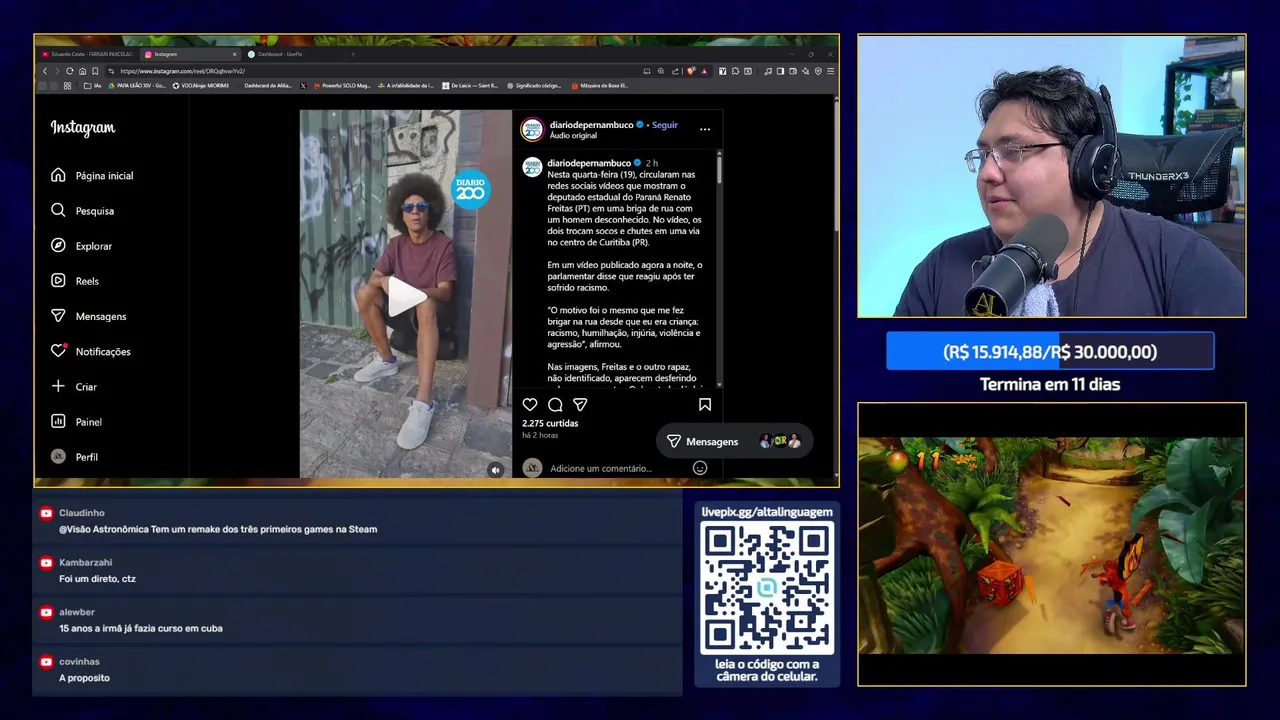Go to Instagram Página inicial
The image size is (1280, 720).
pos(94,176)
